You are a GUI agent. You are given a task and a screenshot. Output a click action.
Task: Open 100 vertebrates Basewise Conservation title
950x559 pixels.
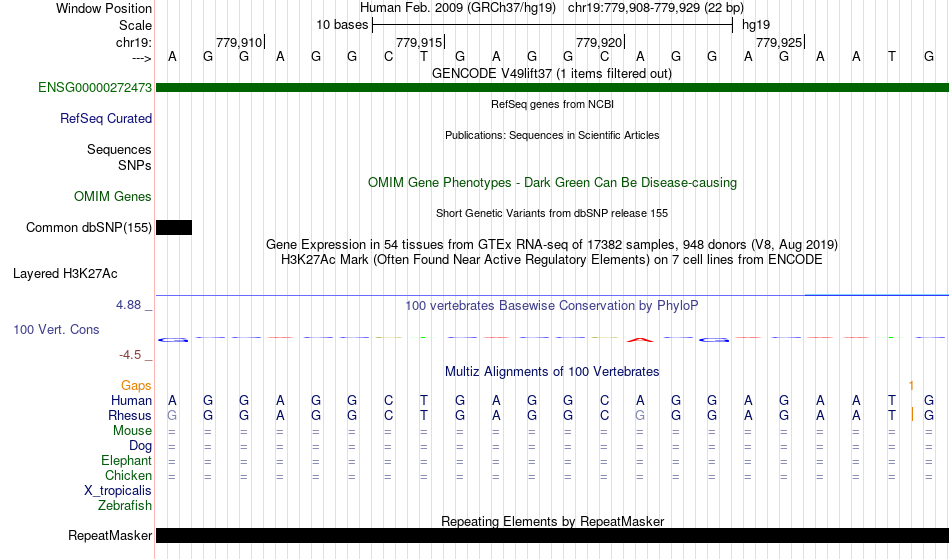(x=551, y=305)
